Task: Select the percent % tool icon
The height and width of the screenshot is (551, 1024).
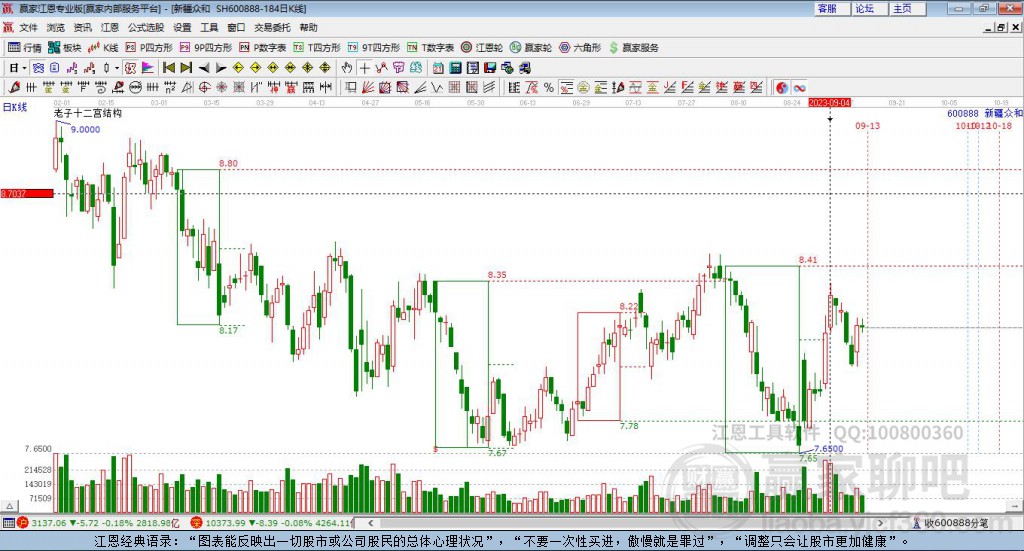Action: tap(549, 87)
